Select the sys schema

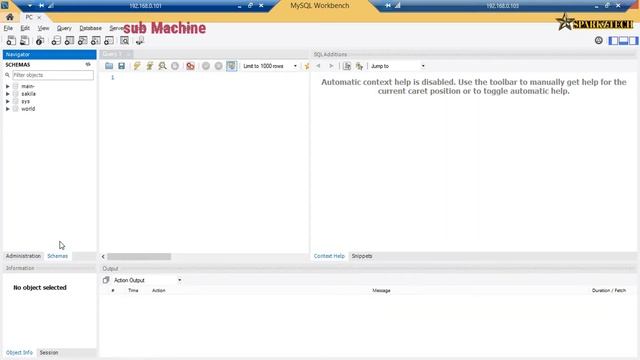(25, 101)
